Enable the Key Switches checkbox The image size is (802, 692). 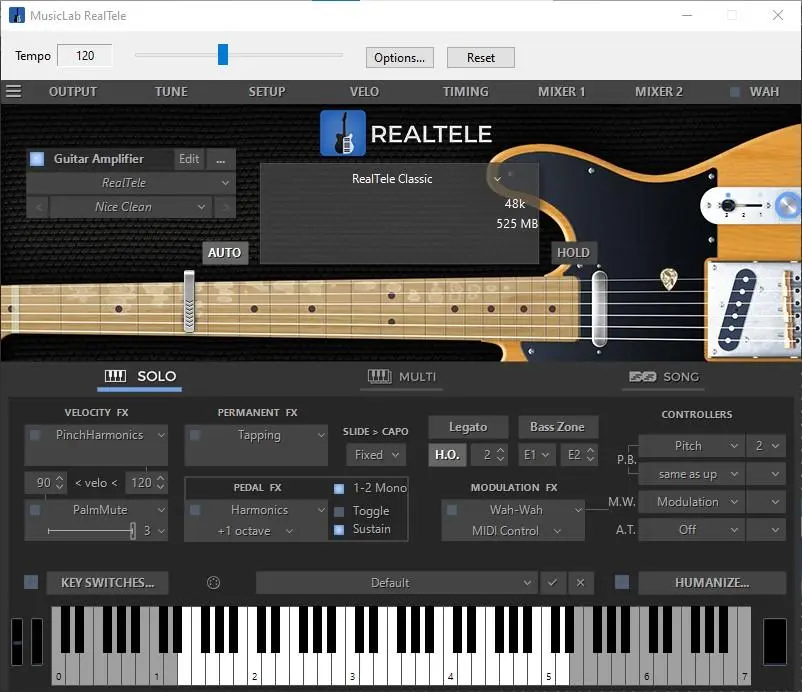pyautogui.click(x=31, y=582)
